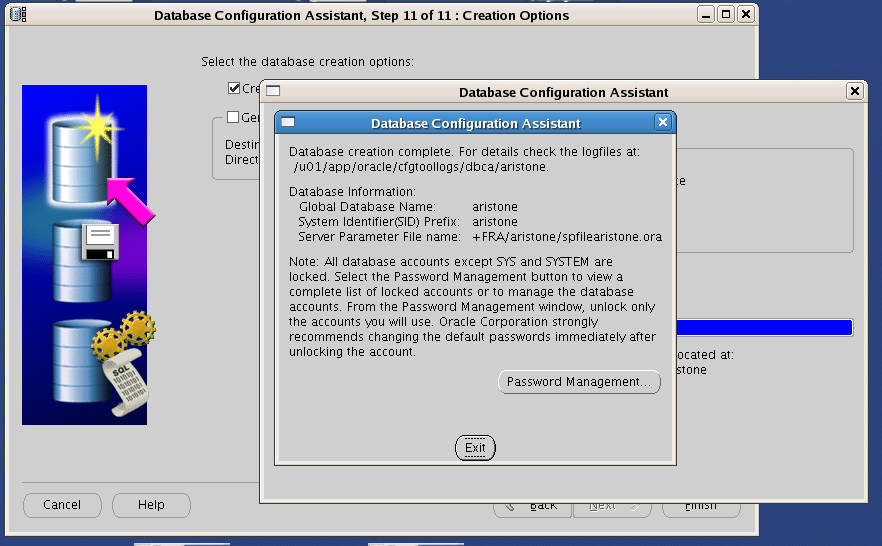The height and width of the screenshot is (546, 882).
Task: Click the blue progress bar in middle dialog
Action: 764,328
